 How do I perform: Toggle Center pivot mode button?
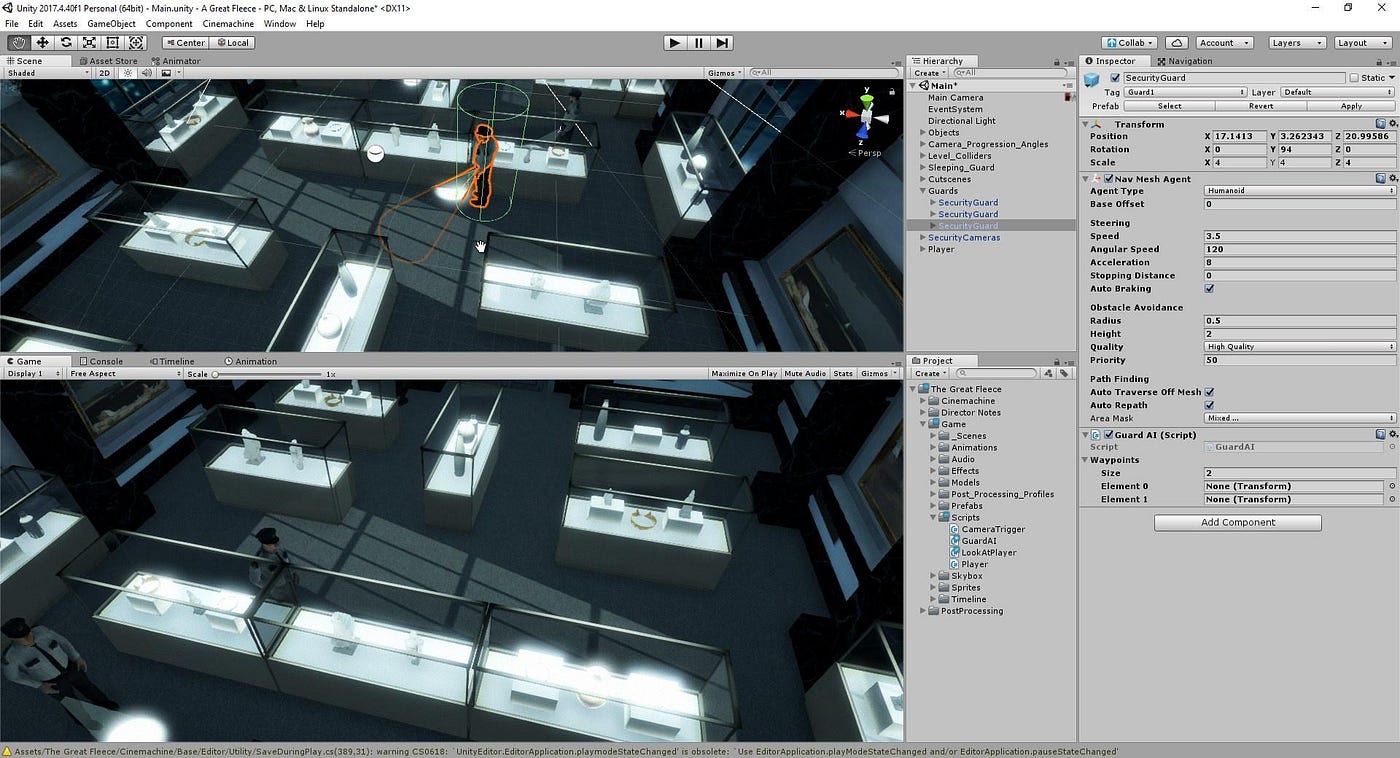click(185, 43)
